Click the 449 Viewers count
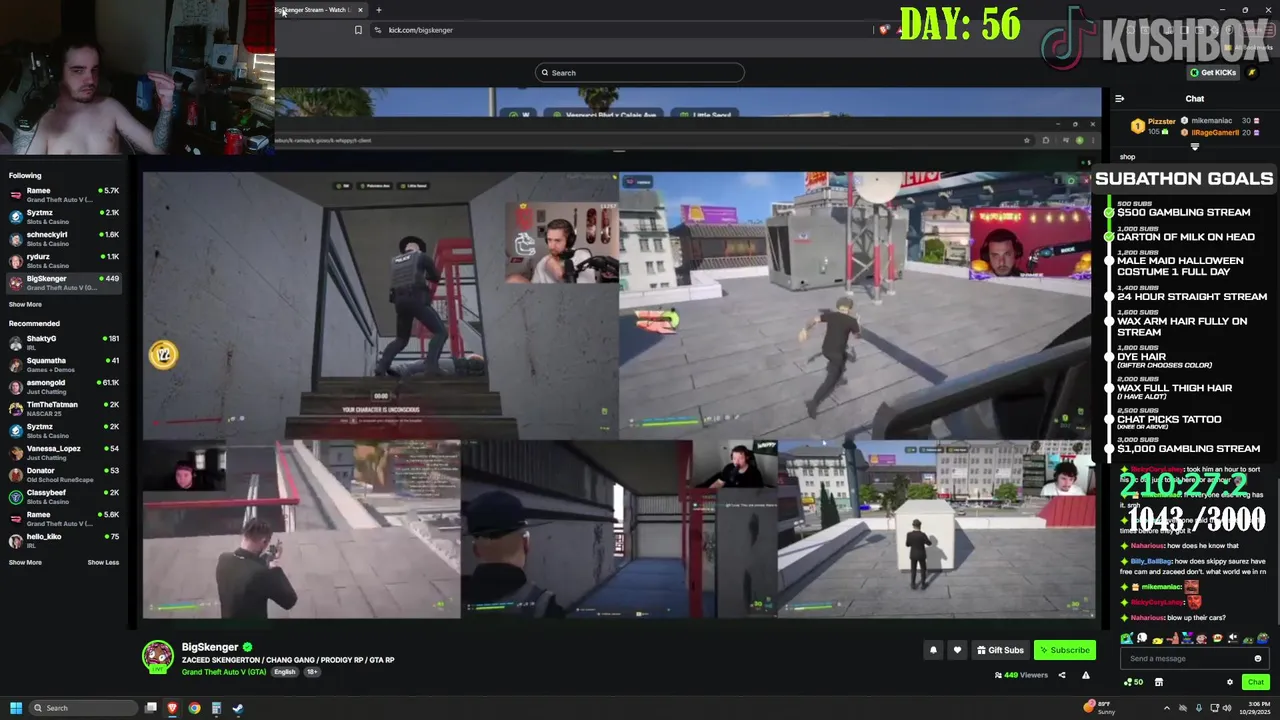1280x720 pixels. 1021,675
